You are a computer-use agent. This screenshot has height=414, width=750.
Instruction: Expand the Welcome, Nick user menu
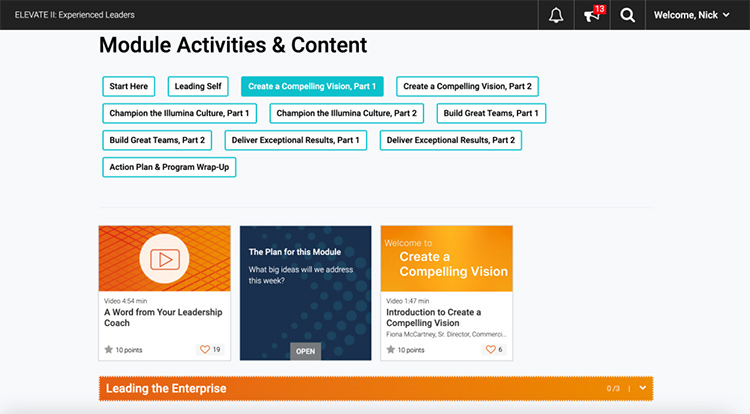click(691, 15)
